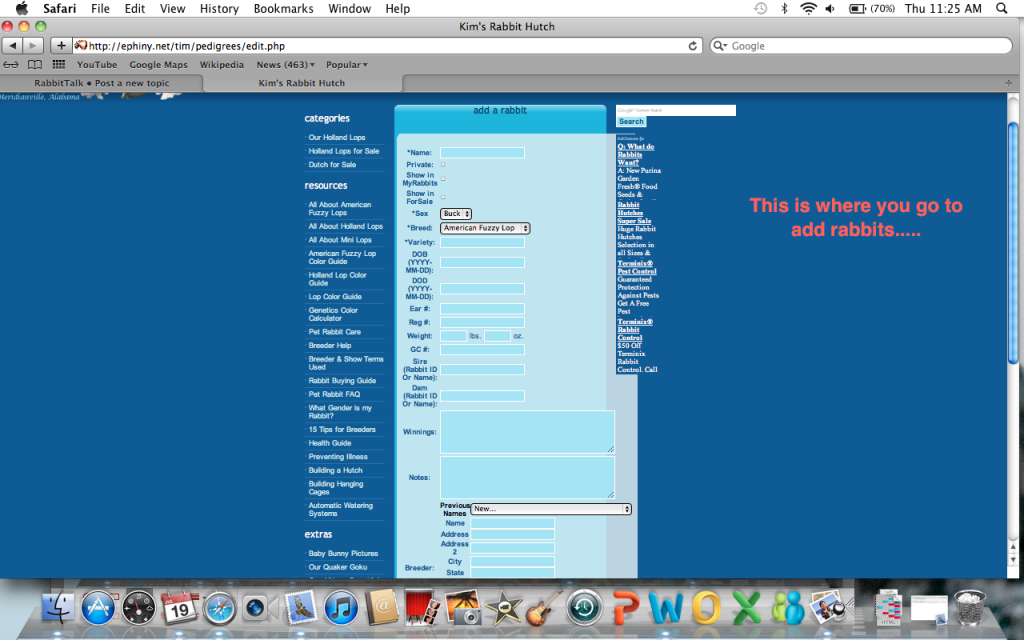Open the Top Sites grid icon
The image size is (1024, 640).
[x=59, y=65]
